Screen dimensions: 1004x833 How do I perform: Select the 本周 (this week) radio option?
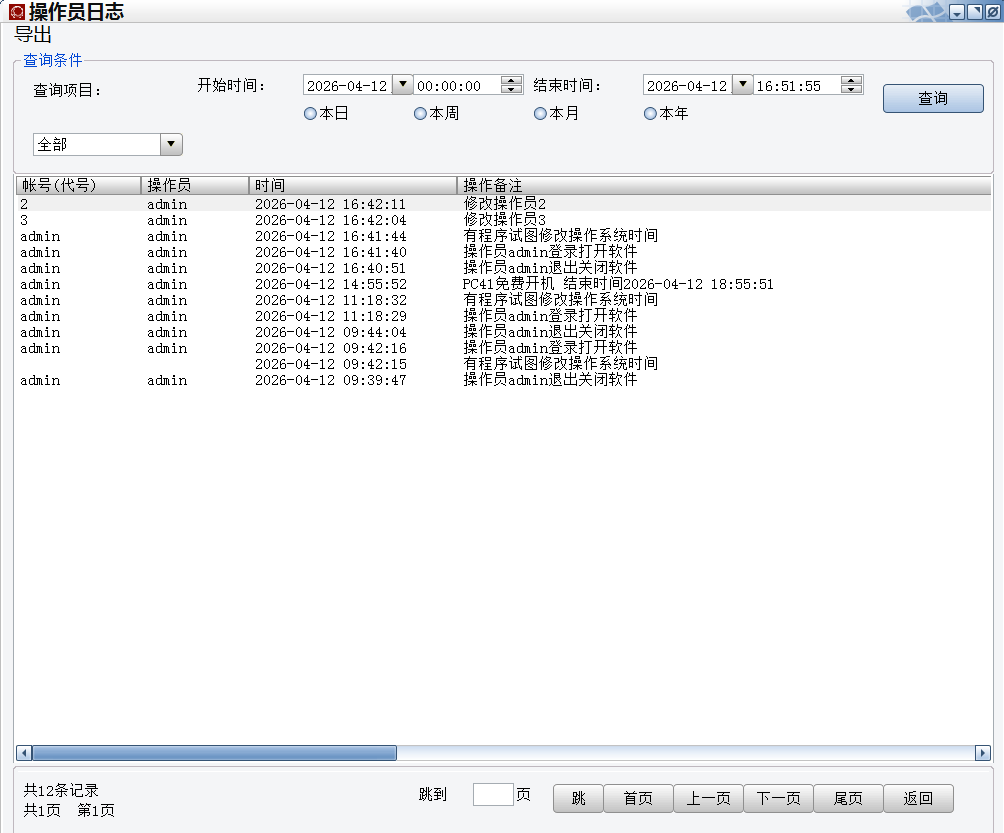tap(420, 114)
